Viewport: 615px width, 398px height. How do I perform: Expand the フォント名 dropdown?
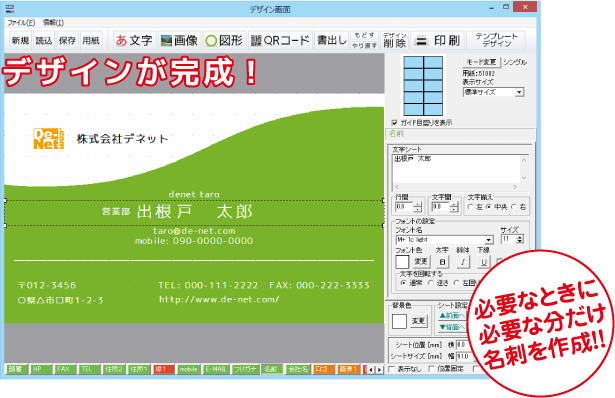tap(444, 240)
